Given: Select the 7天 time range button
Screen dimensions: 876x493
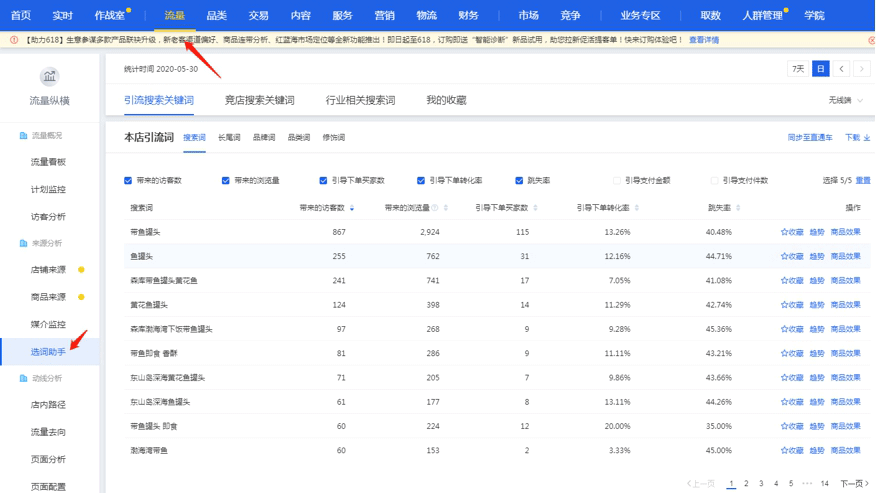Looking at the screenshot, I should coord(798,69).
